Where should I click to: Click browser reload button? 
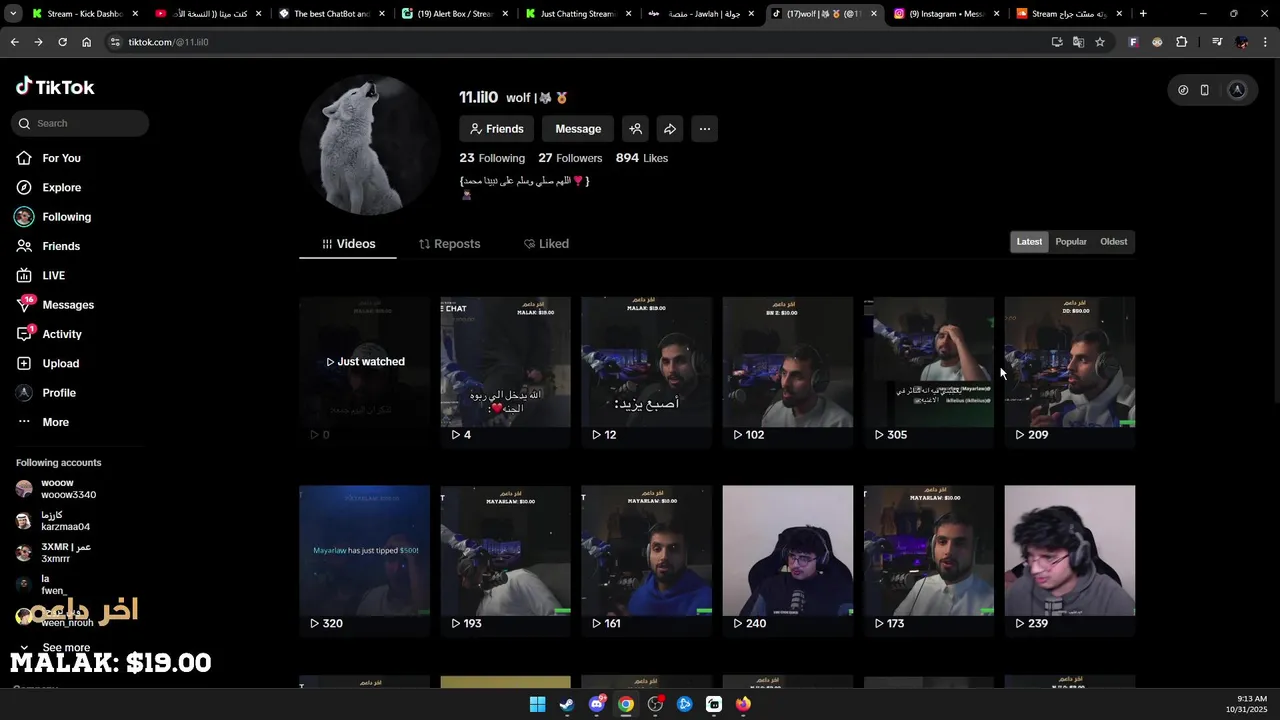point(62,42)
